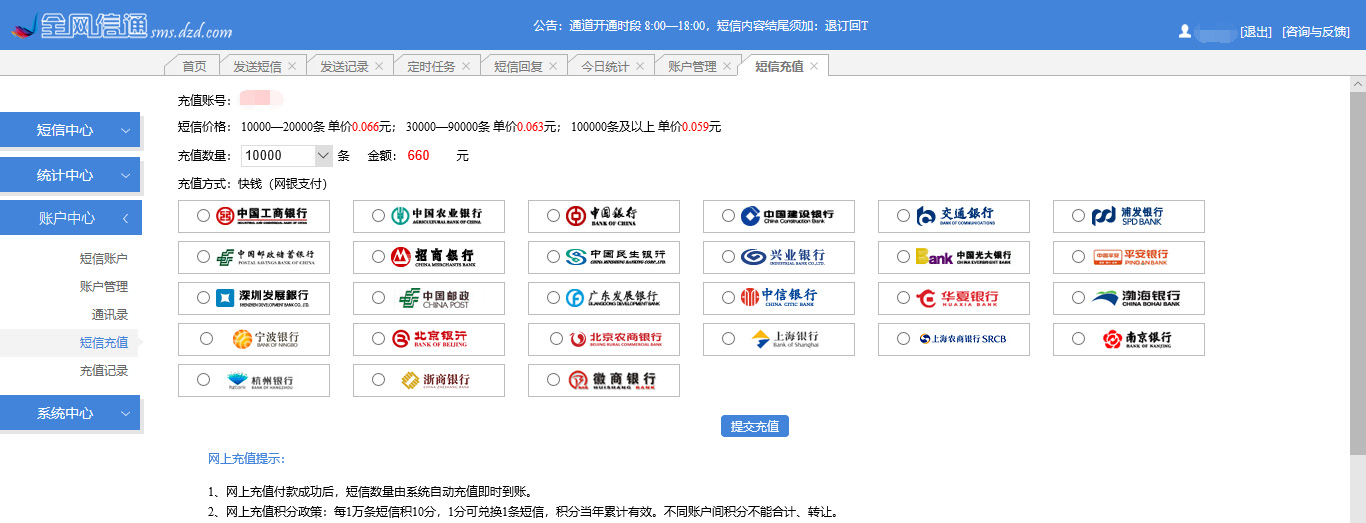This screenshot has height=523, width=1366.
Task: Click the Bank of Shanghai logo
Action: coord(785,339)
